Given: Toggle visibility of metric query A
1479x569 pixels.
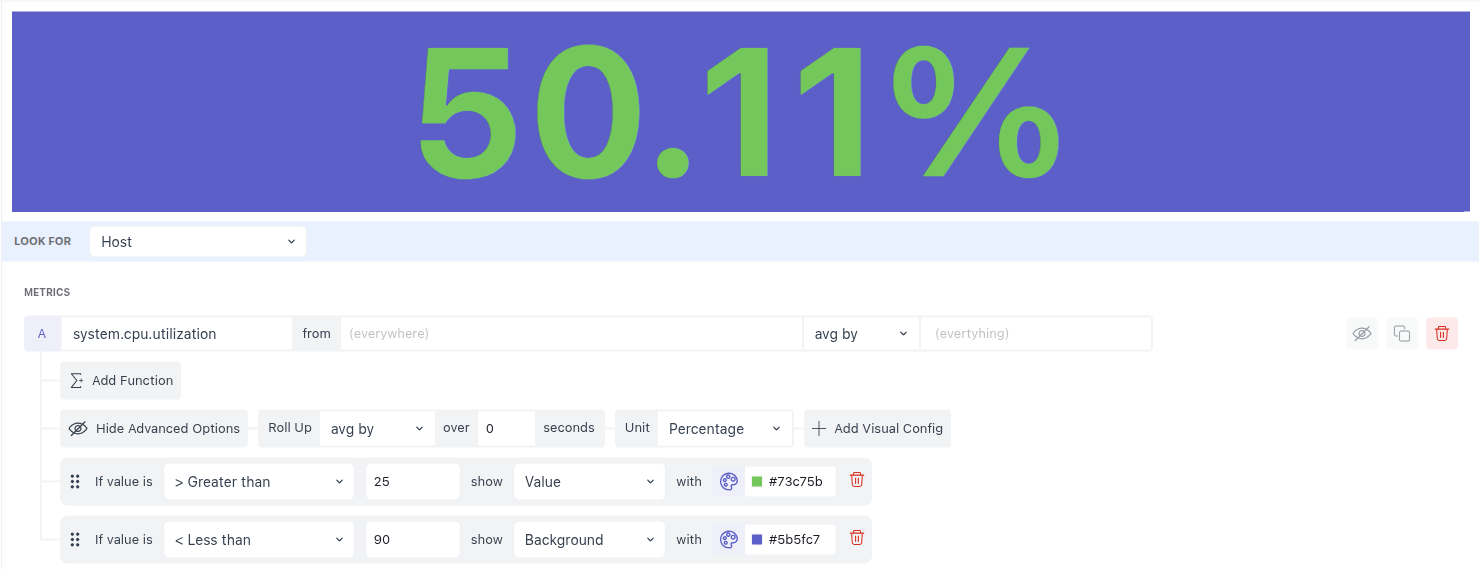Looking at the screenshot, I should (x=1361, y=334).
